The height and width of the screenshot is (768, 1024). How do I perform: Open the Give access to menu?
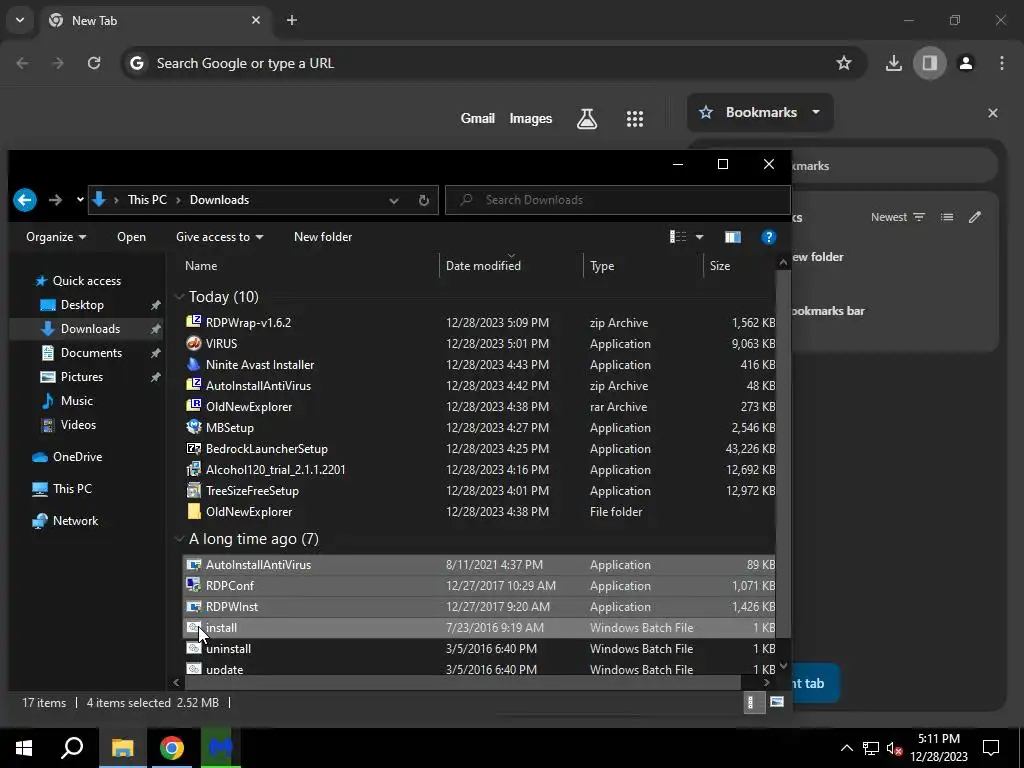coord(219,237)
